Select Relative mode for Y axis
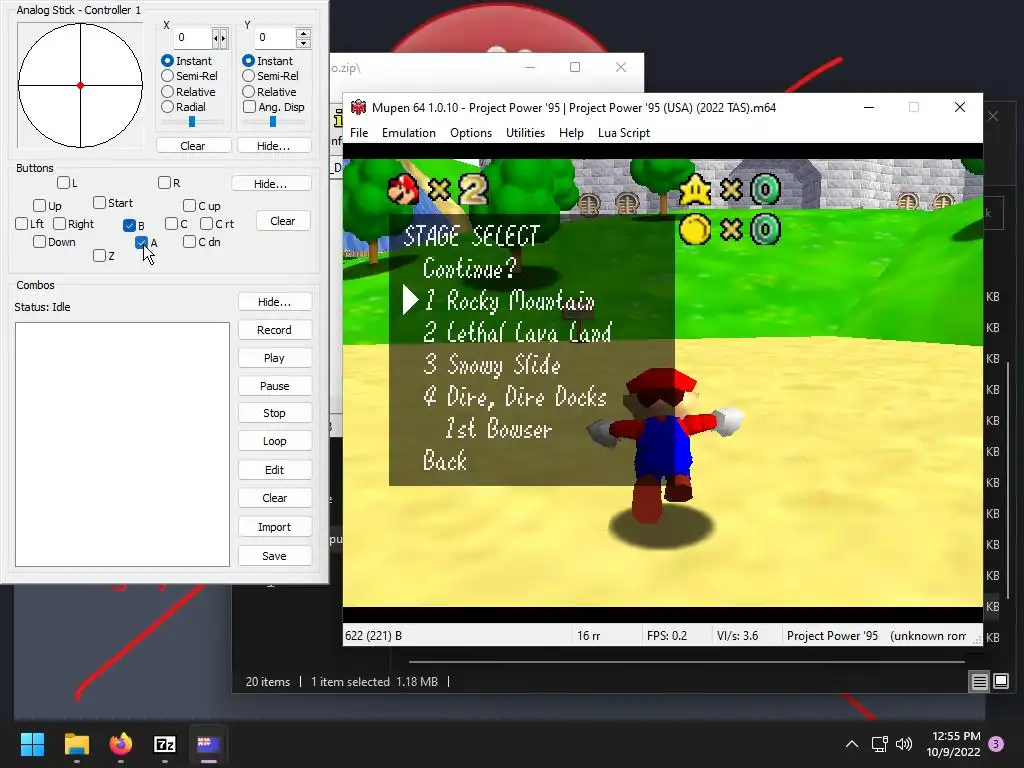 pyautogui.click(x=248, y=91)
